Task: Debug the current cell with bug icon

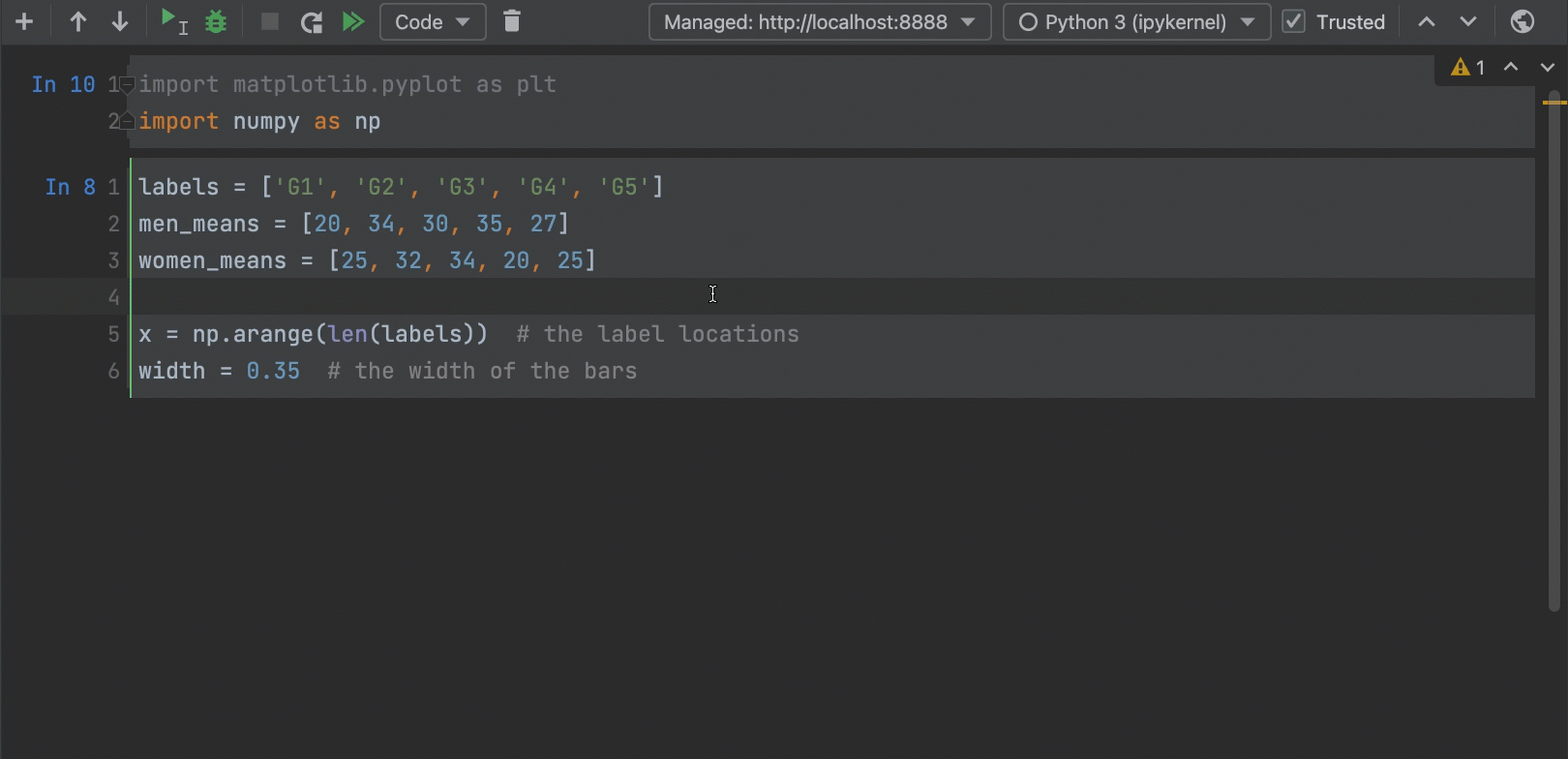Action: (216, 21)
